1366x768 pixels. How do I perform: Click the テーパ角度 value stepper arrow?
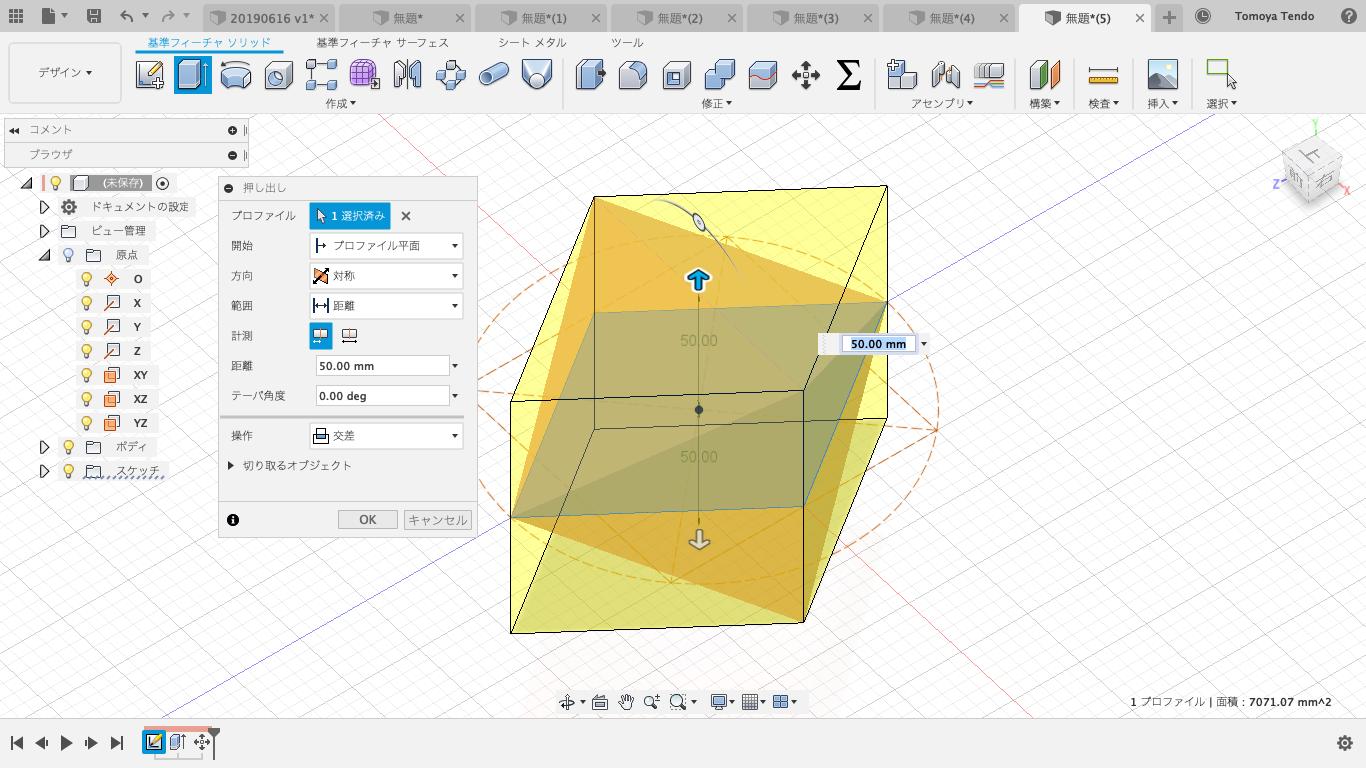click(x=455, y=395)
